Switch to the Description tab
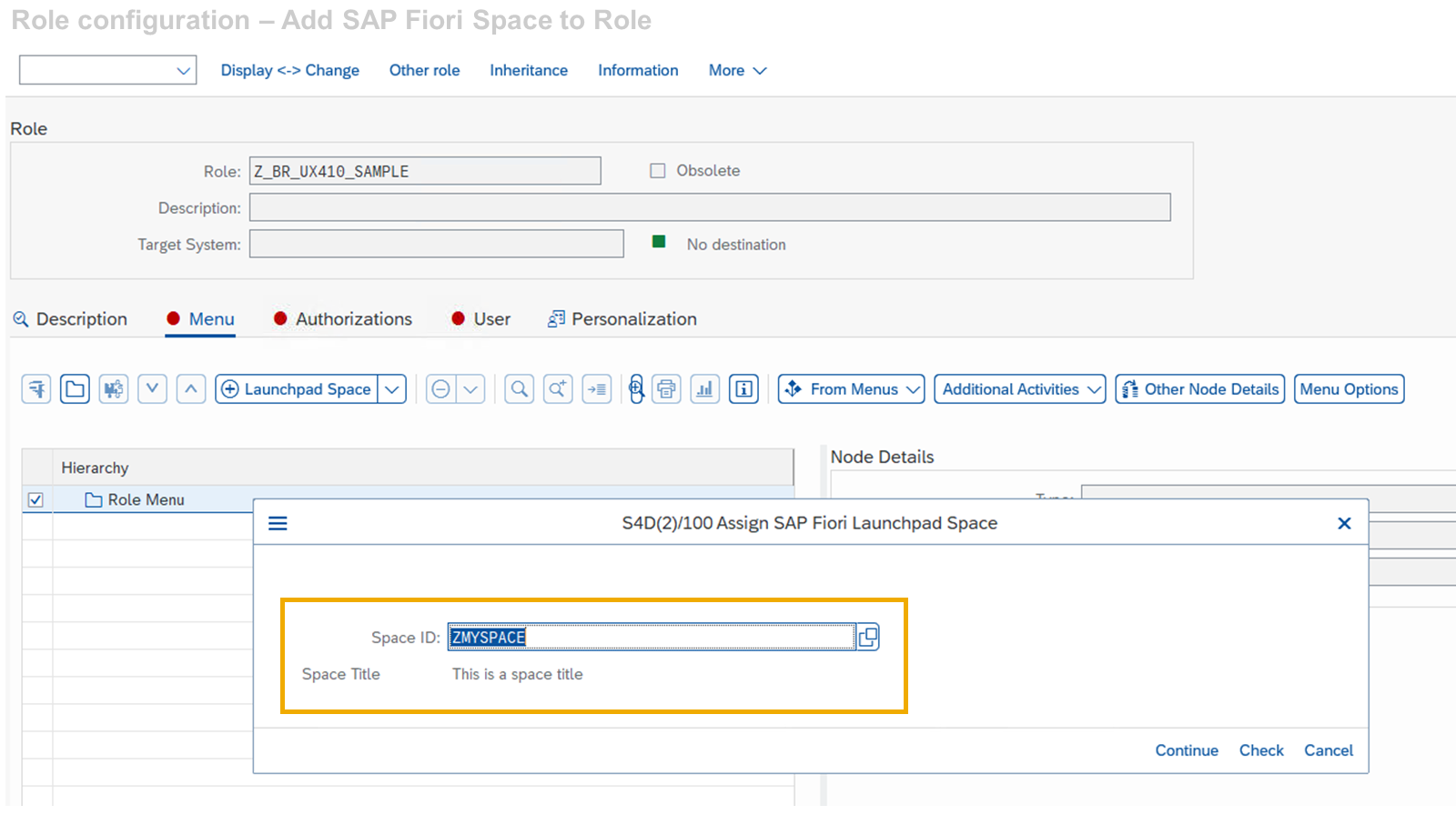 [70, 319]
